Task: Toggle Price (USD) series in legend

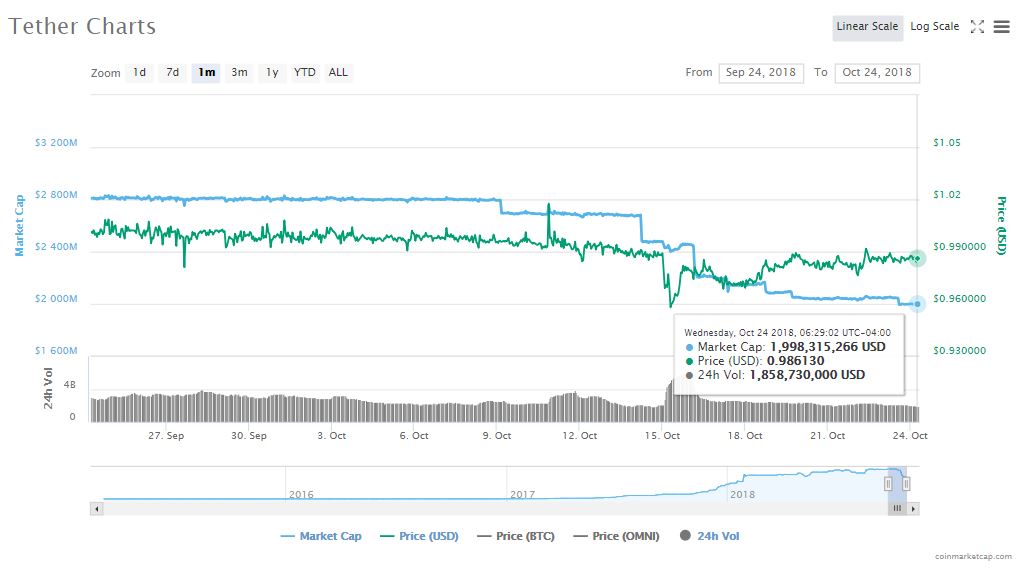Action: click(x=419, y=536)
